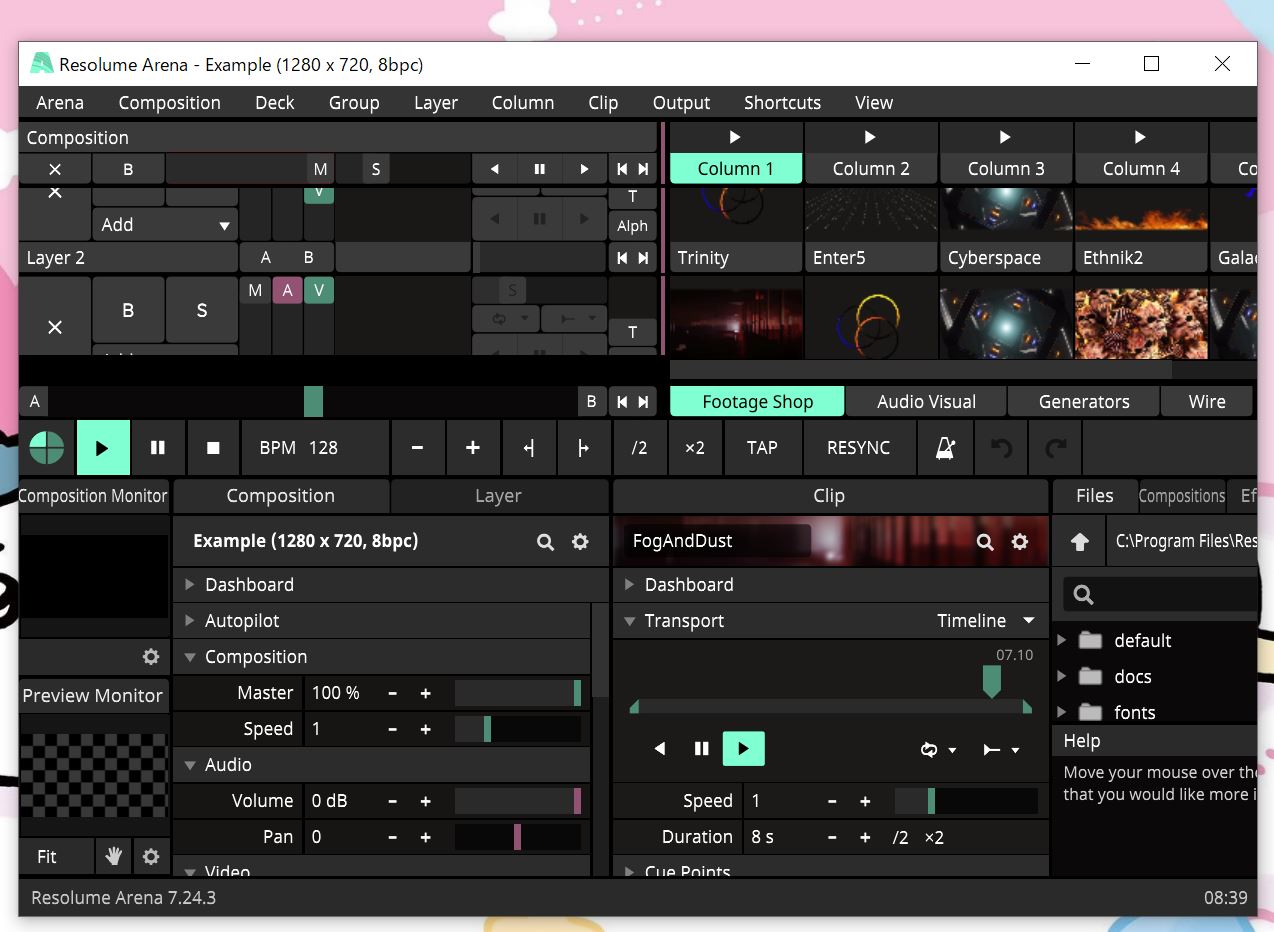
Task: Click the Audio Volume slider
Action: coord(518,801)
